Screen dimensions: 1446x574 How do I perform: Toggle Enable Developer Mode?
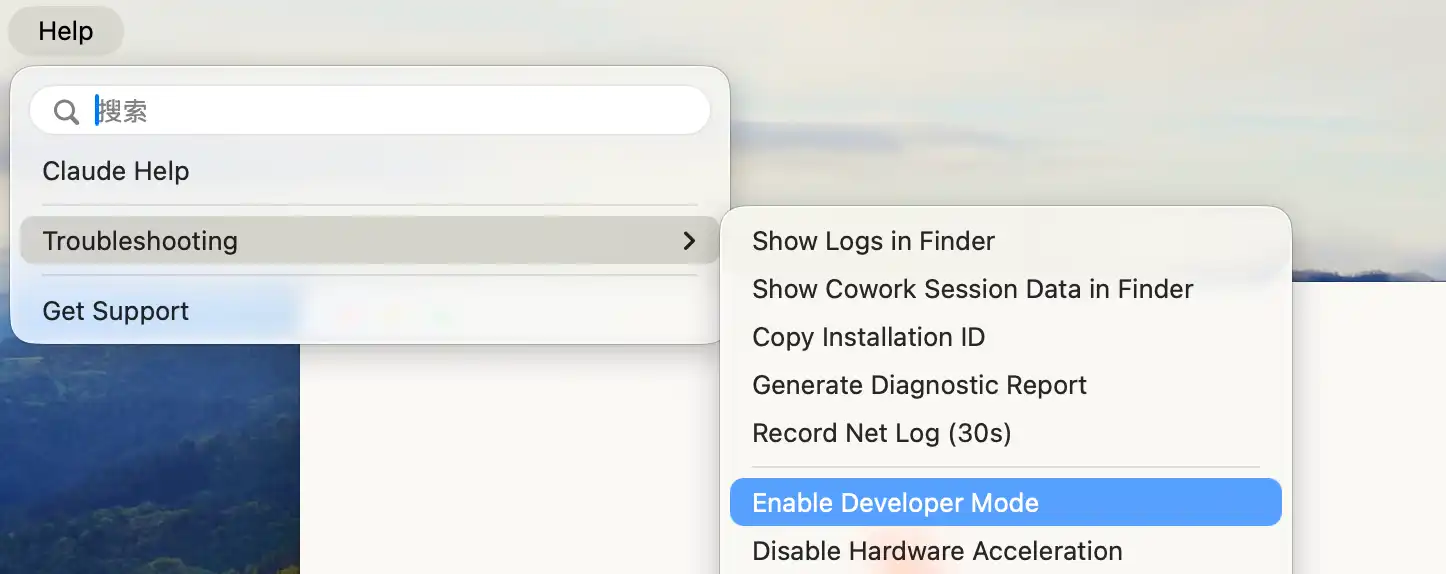(x=895, y=503)
